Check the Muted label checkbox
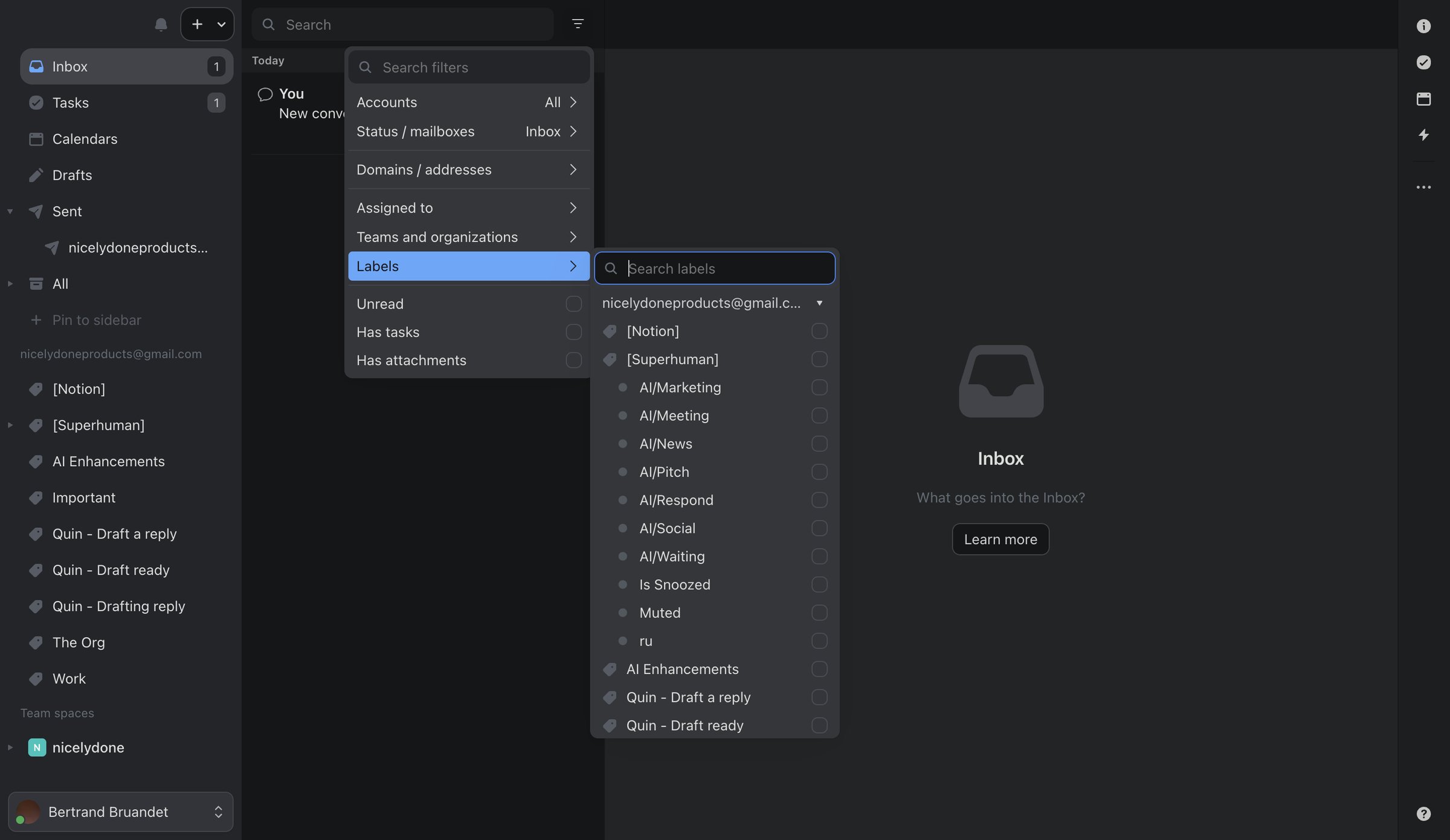Viewport: 1450px width, 840px height. [x=819, y=613]
